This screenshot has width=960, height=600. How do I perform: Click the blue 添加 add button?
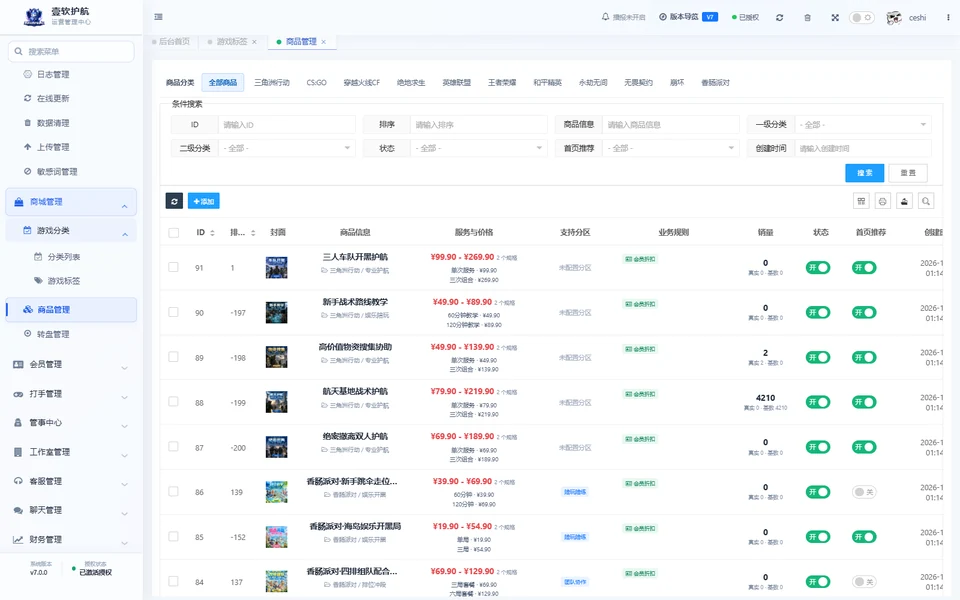coord(204,201)
